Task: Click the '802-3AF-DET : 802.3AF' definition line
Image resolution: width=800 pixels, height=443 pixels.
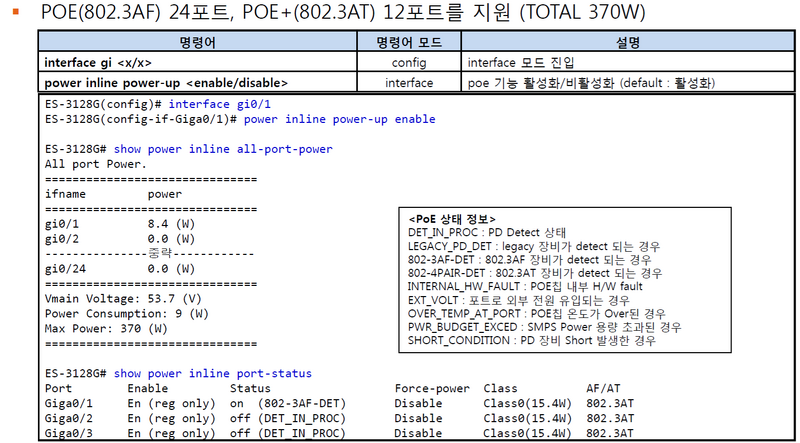Action: point(530,260)
